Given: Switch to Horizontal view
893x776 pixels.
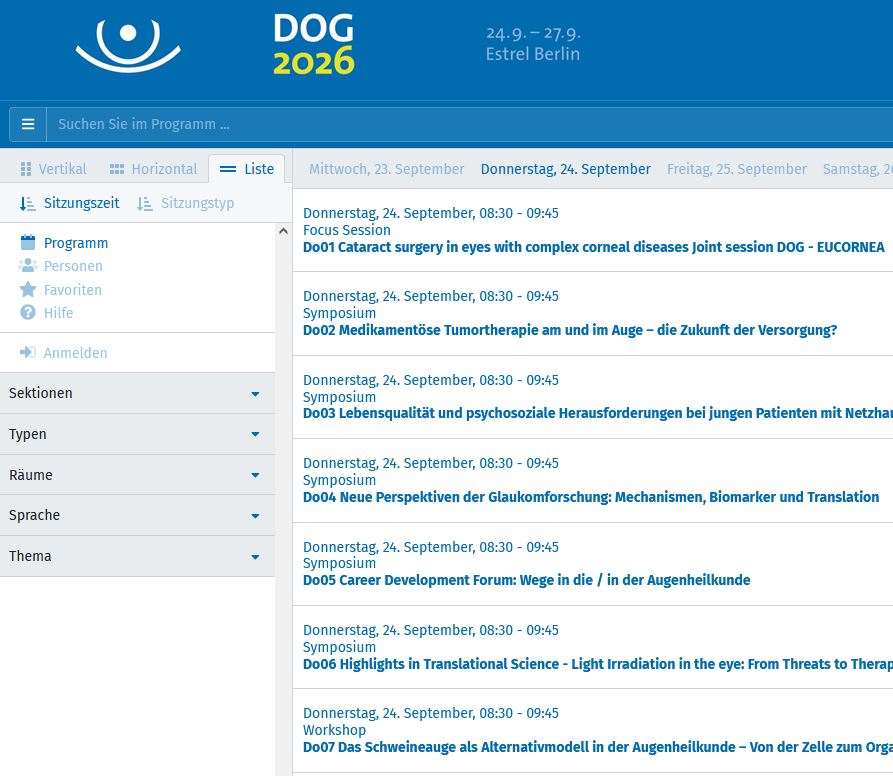Looking at the screenshot, I should pyautogui.click(x=153, y=169).
